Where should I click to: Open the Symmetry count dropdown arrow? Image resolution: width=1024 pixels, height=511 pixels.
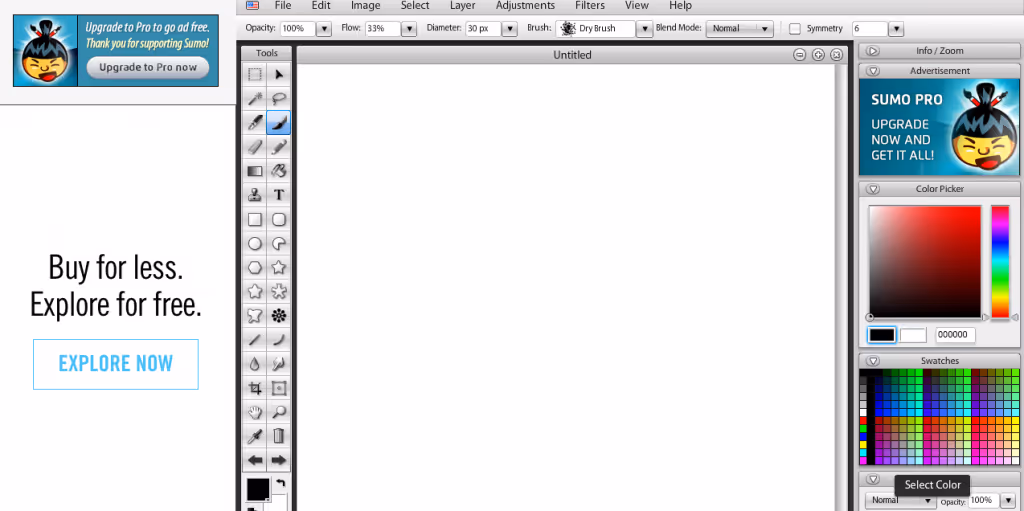click(896, 29)
